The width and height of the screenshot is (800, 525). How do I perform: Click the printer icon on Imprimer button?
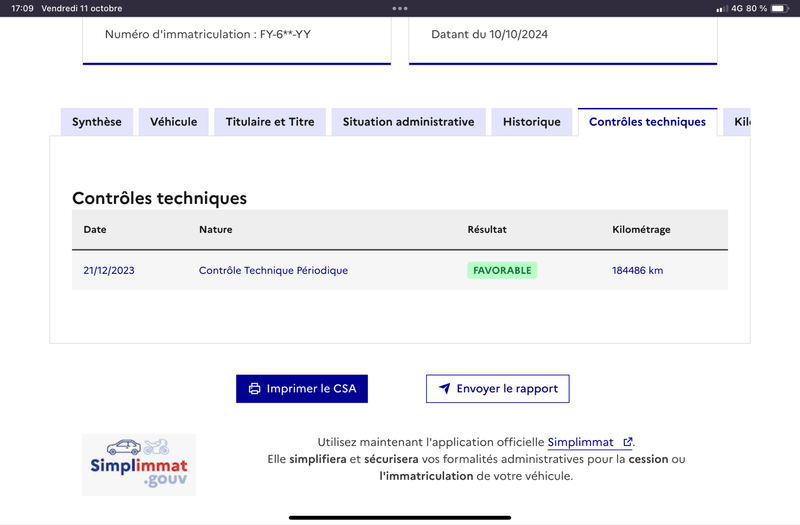click(x=254, y=389)
